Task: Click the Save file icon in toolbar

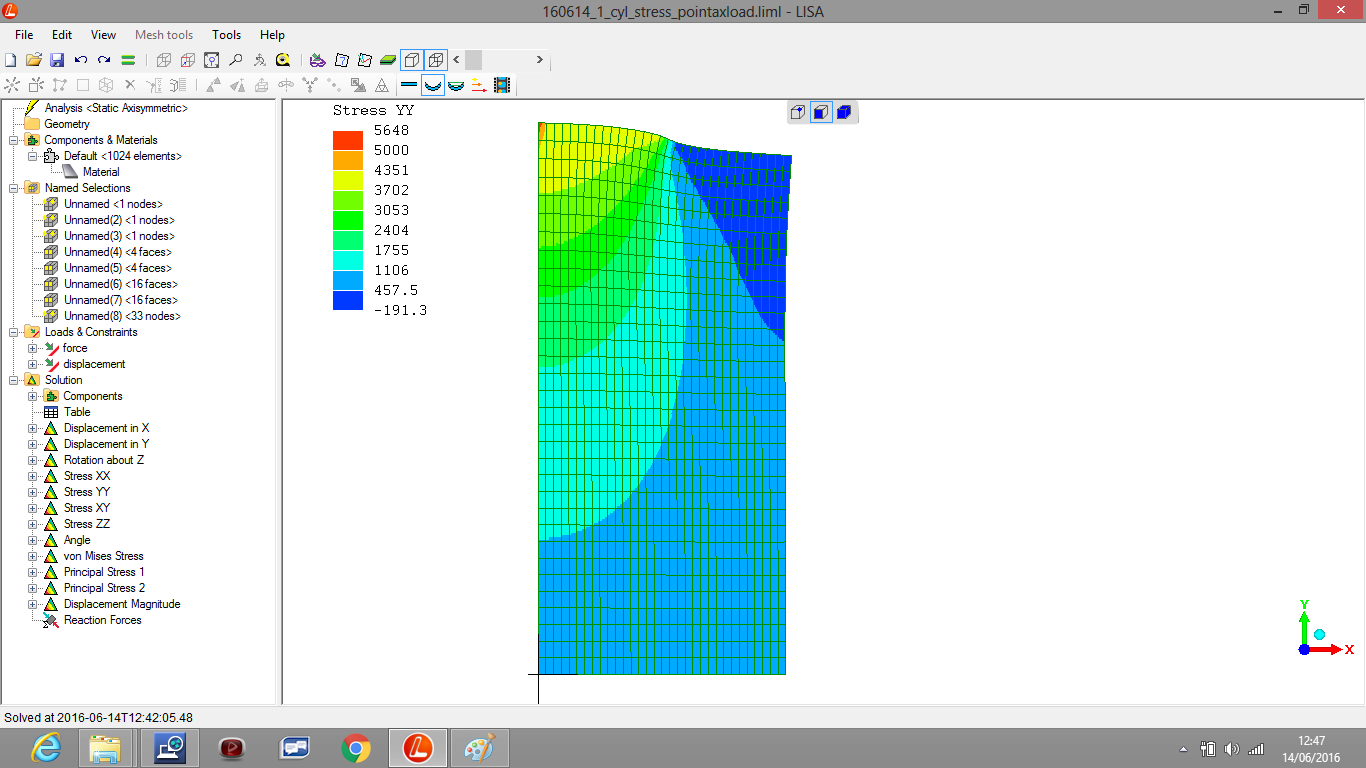Action: (57, 60)
